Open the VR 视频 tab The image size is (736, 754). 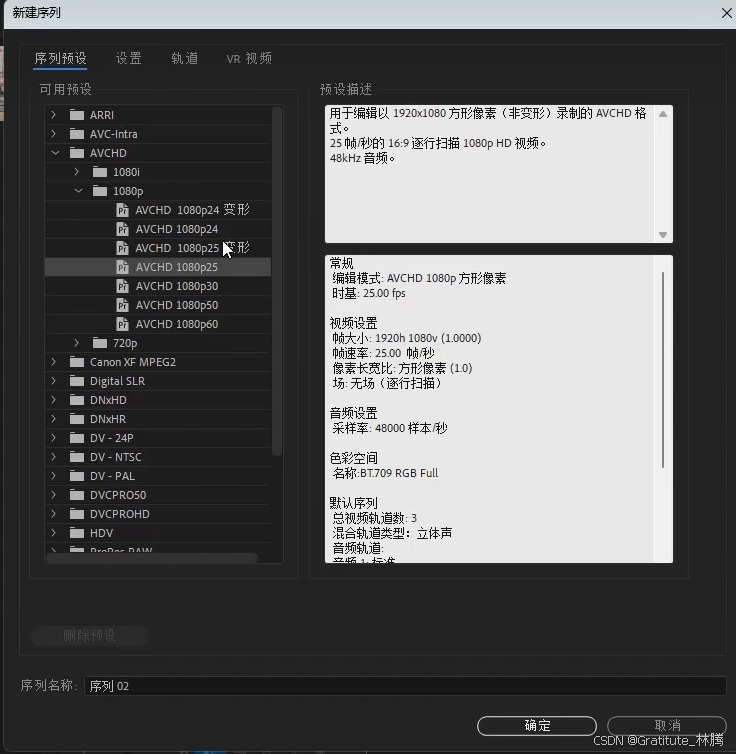[x=249, y=59]
